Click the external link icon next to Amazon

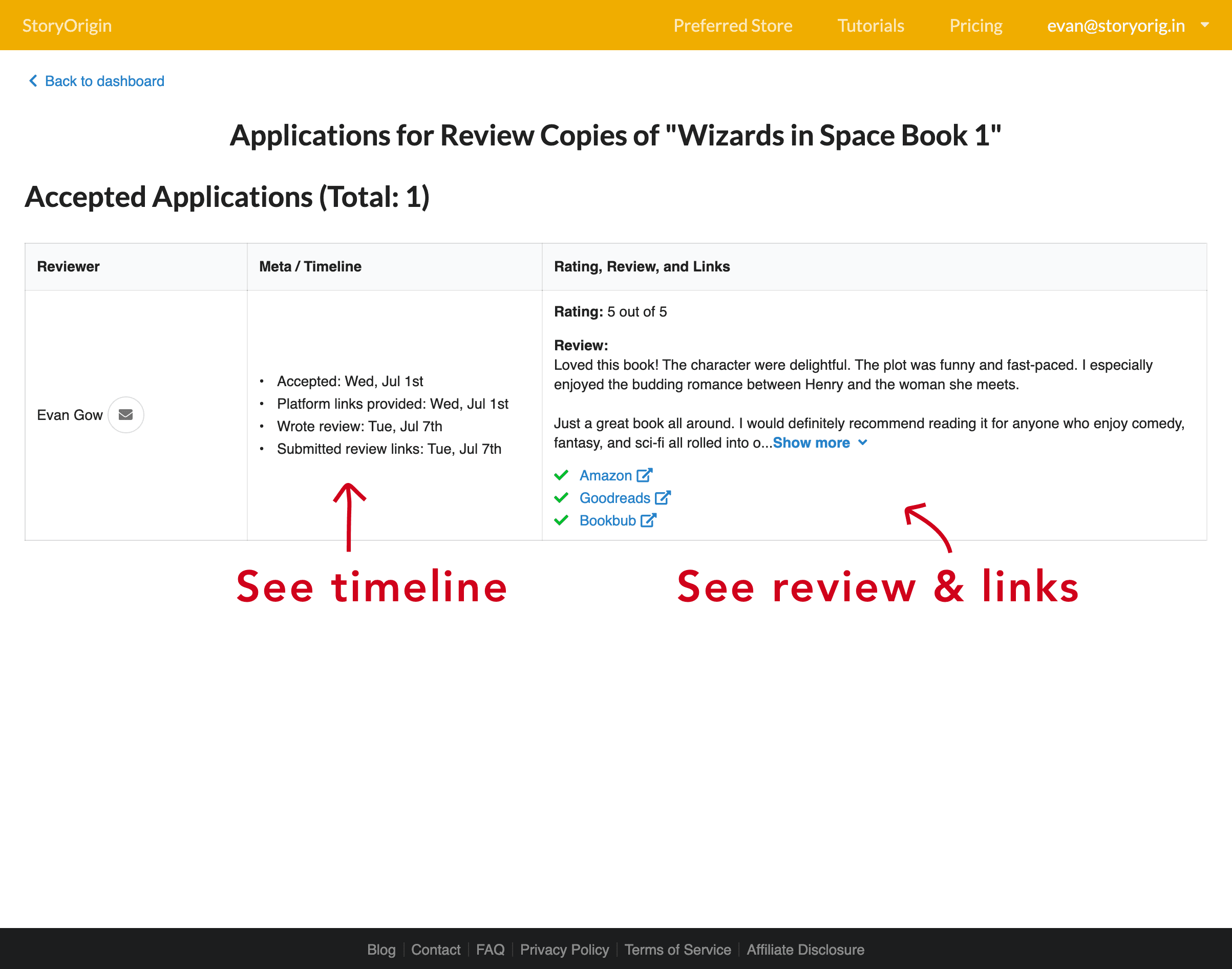644,475
